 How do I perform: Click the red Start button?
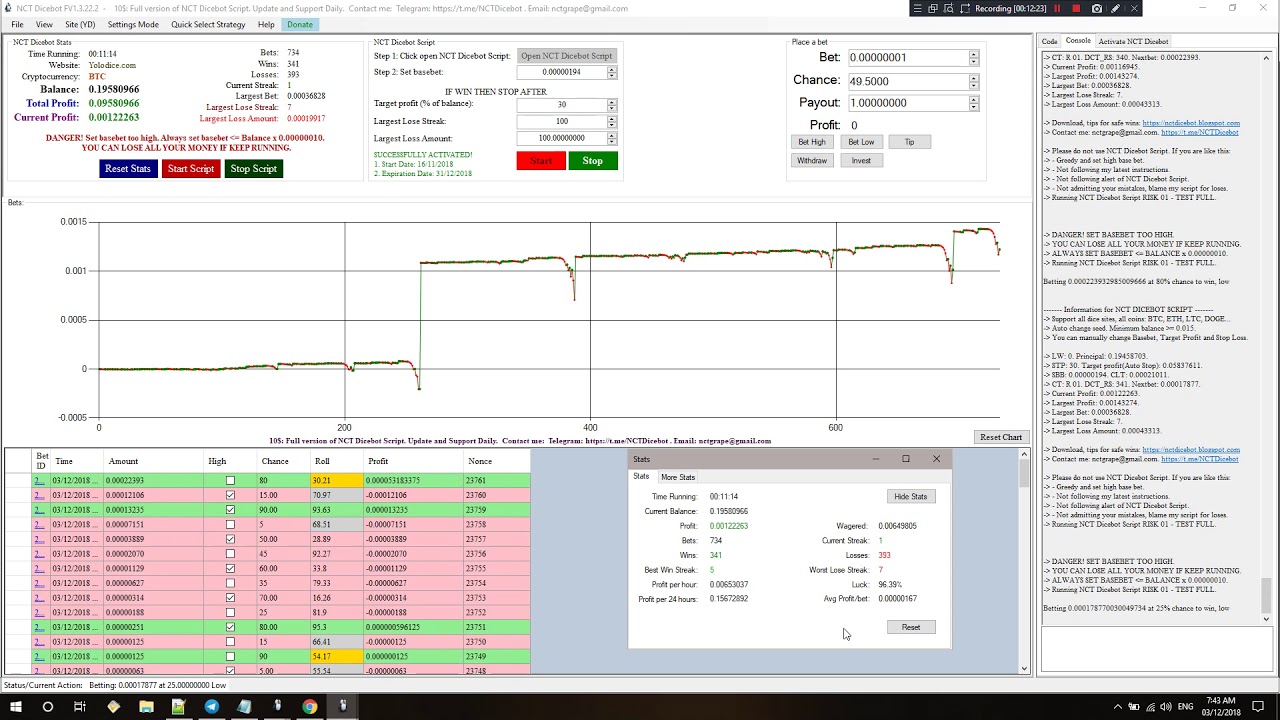541,160
